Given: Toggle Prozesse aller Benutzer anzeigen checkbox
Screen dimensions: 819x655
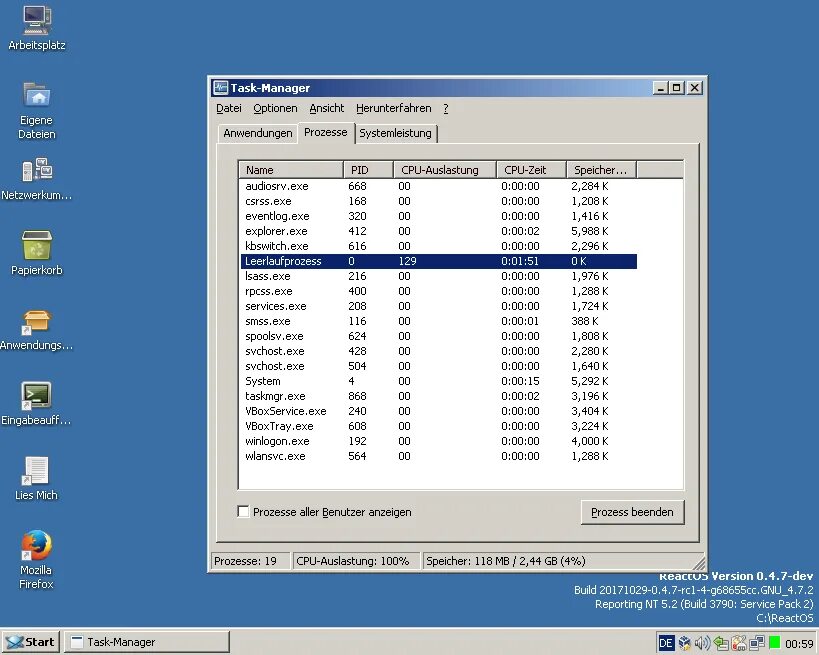Looking at the screenshot, I should coord(243,511).
